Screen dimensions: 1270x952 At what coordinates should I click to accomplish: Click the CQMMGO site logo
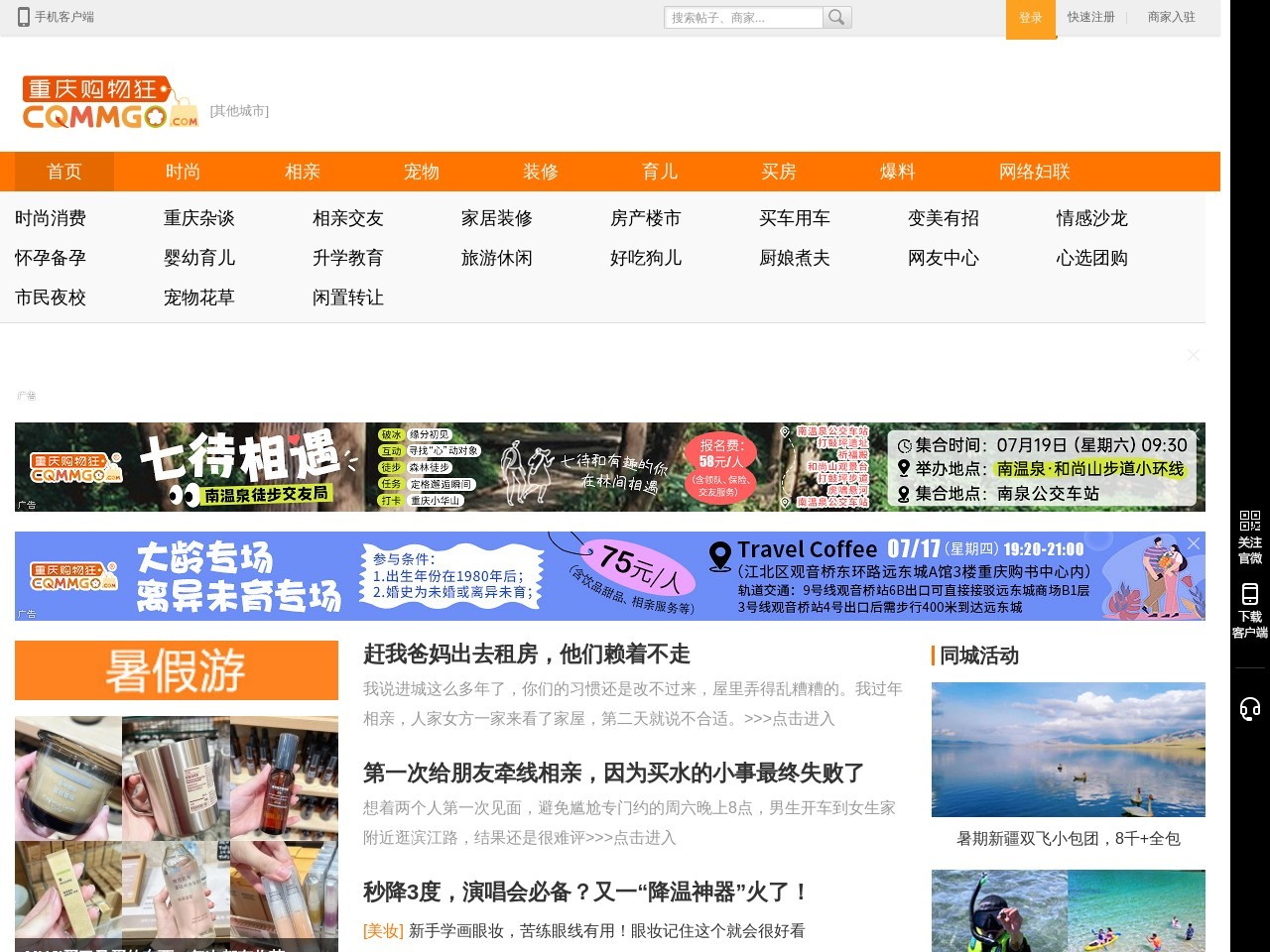pos(110,102)
